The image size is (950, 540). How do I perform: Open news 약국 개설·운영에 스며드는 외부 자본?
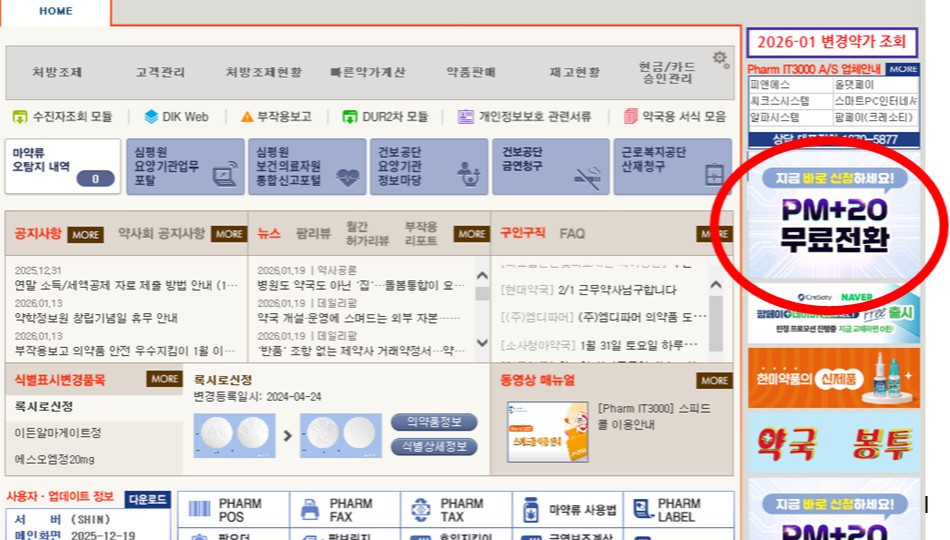tap(359, 318)
